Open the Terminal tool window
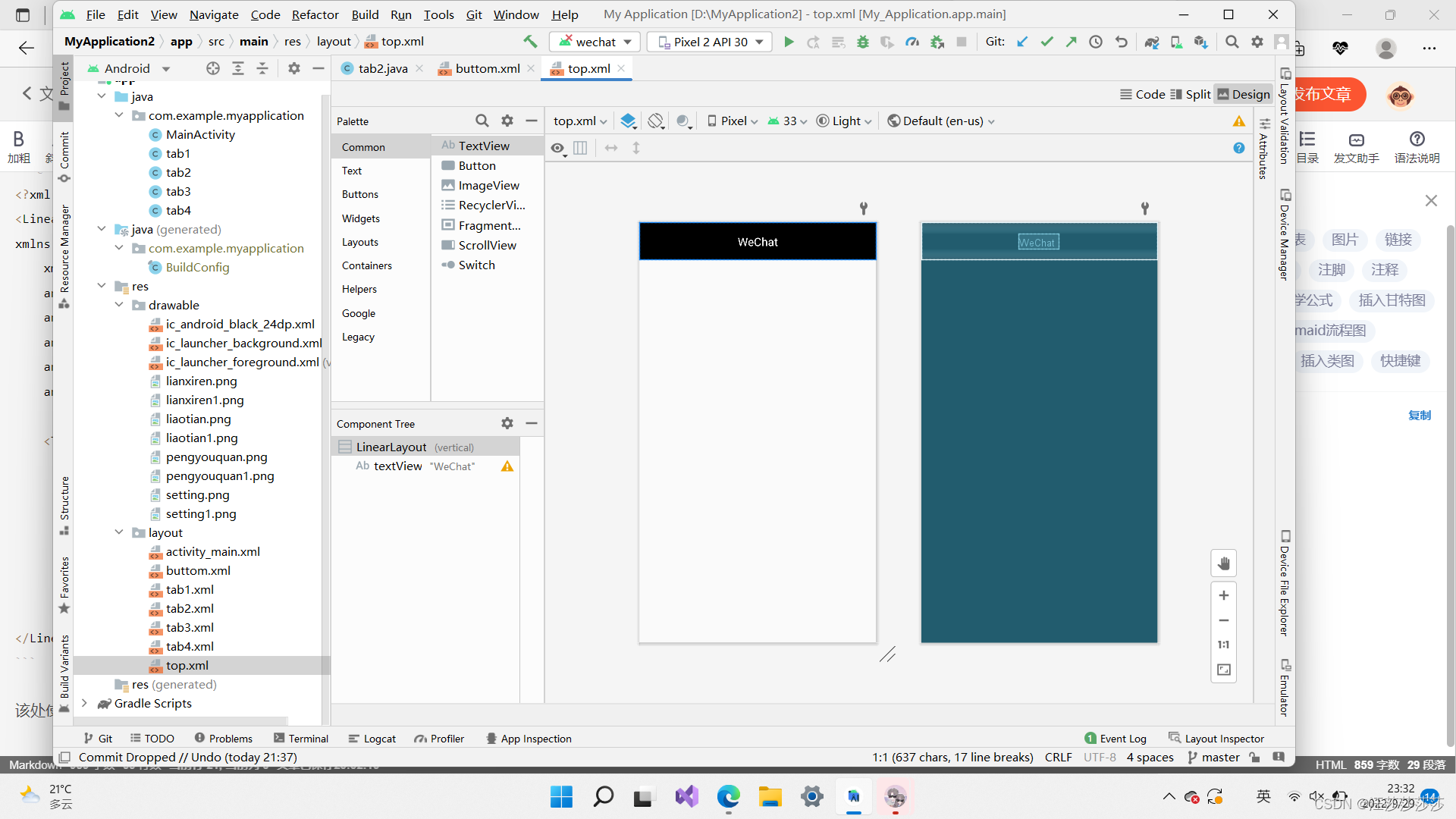 (x=301, y=739)
